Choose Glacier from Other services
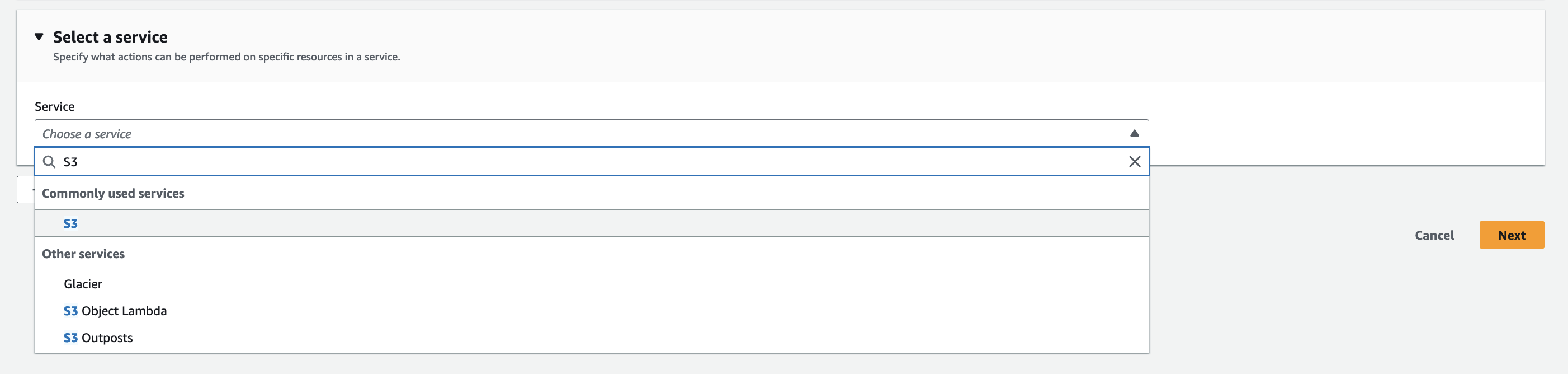This screenshot has width=1568, height=374. (x=83, y=283)
